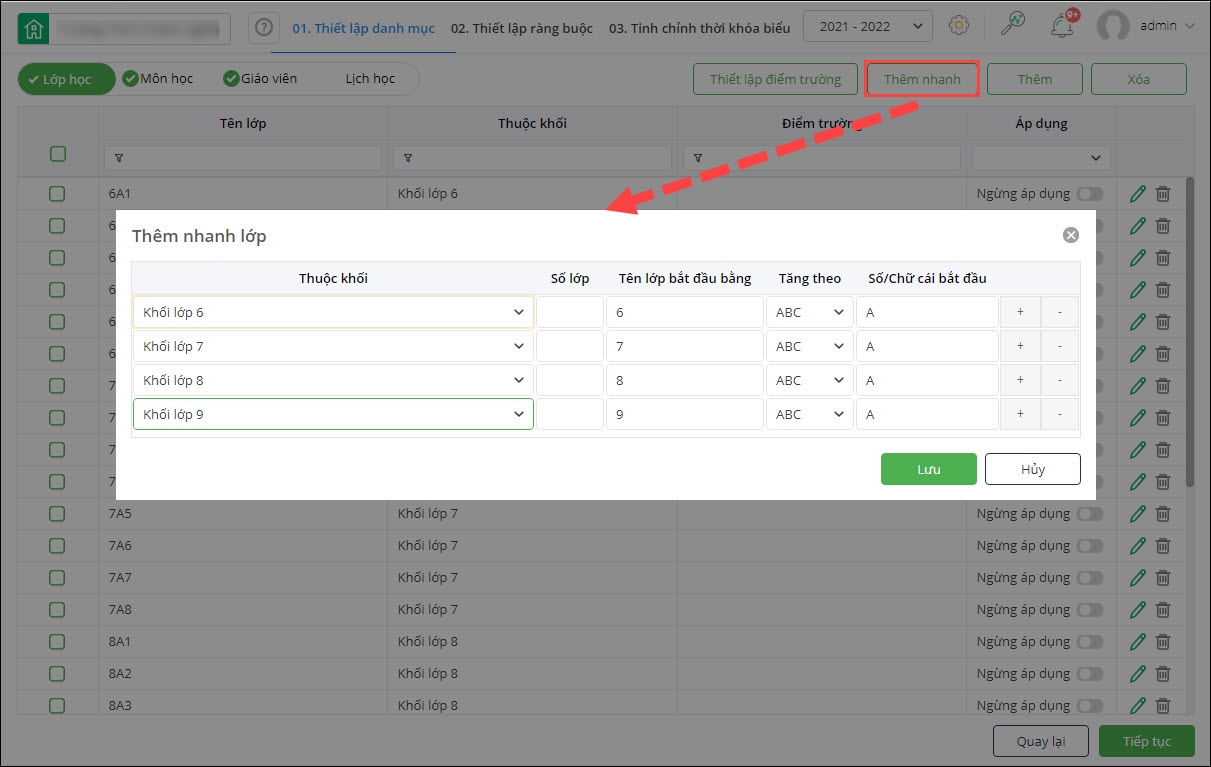Check the checkbox for class 8A2
This screenshot has width=1211, height=767.
pos(57,674)
